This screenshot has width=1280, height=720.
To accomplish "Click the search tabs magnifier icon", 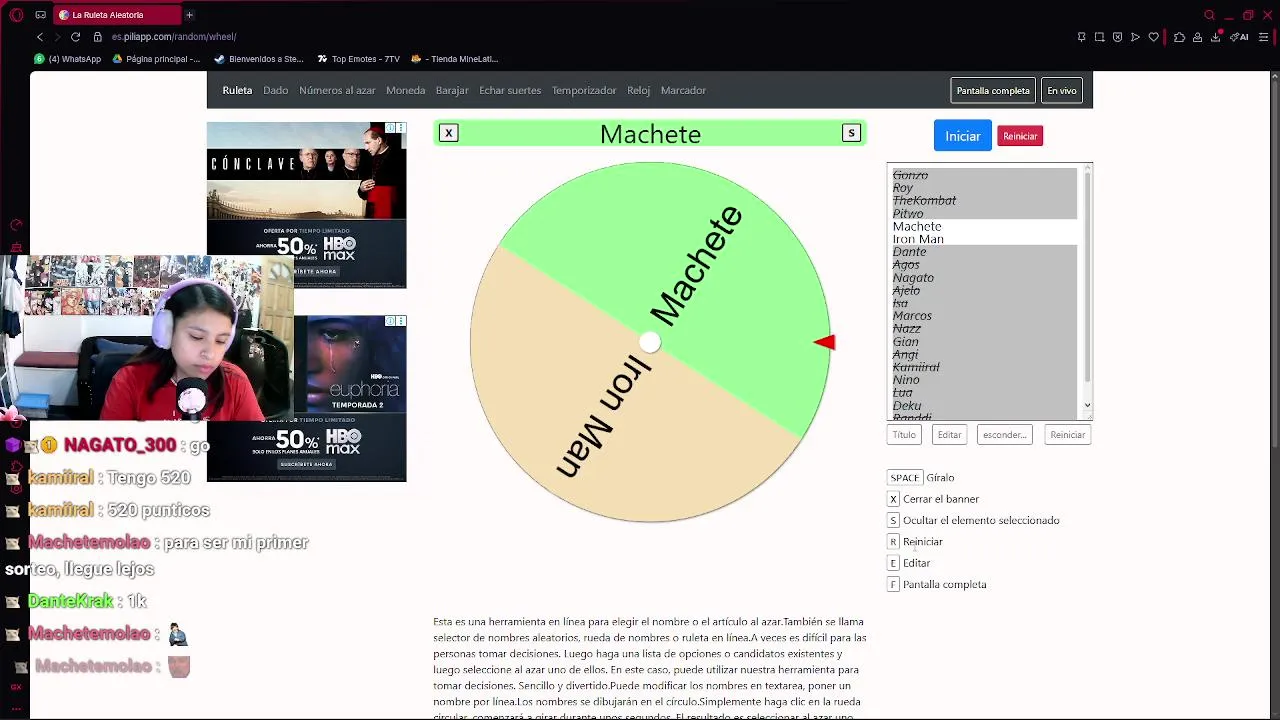I will pyautogui.click(x=1209, y=15).
